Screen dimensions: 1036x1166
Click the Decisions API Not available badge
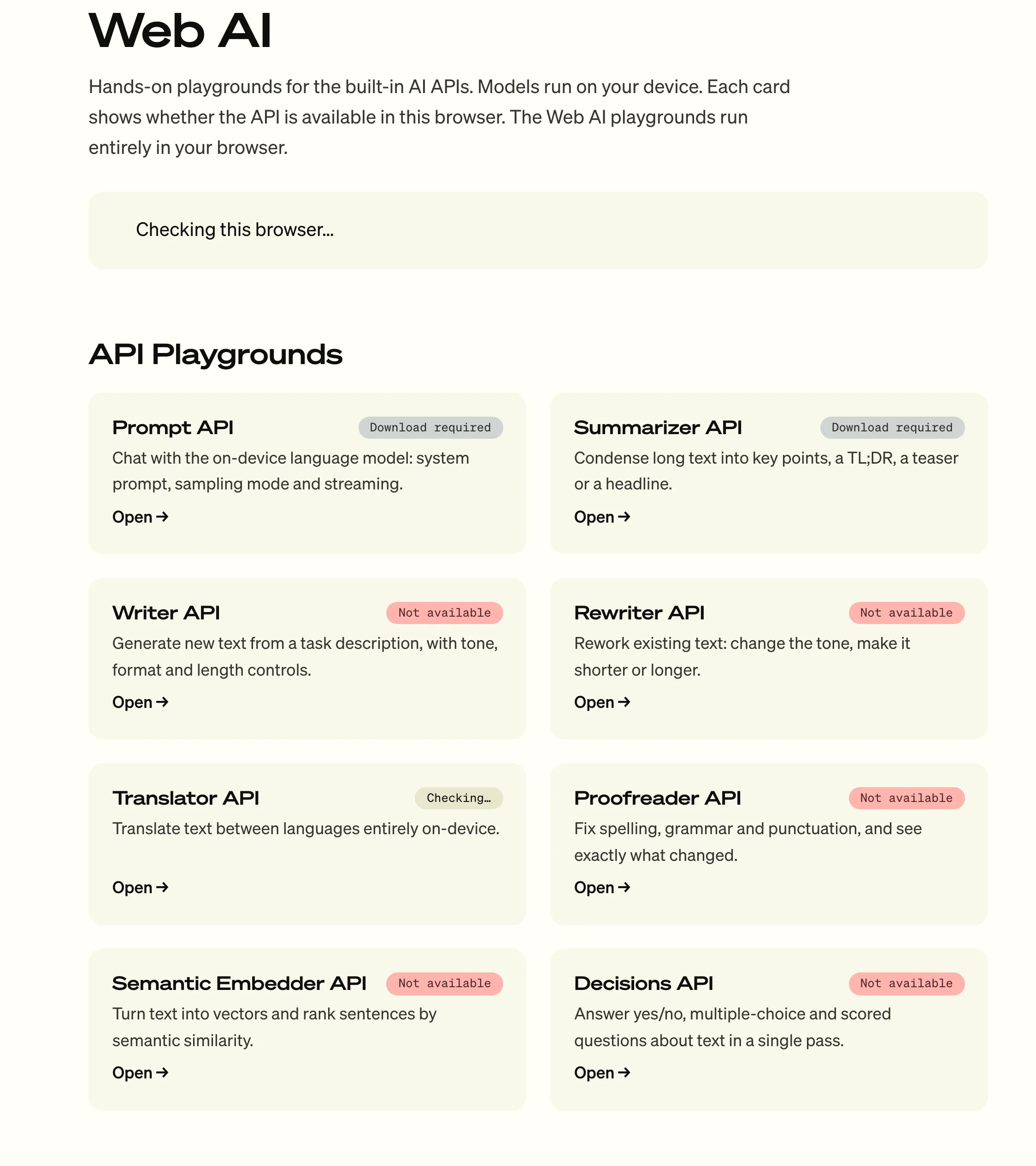(906, 983)
